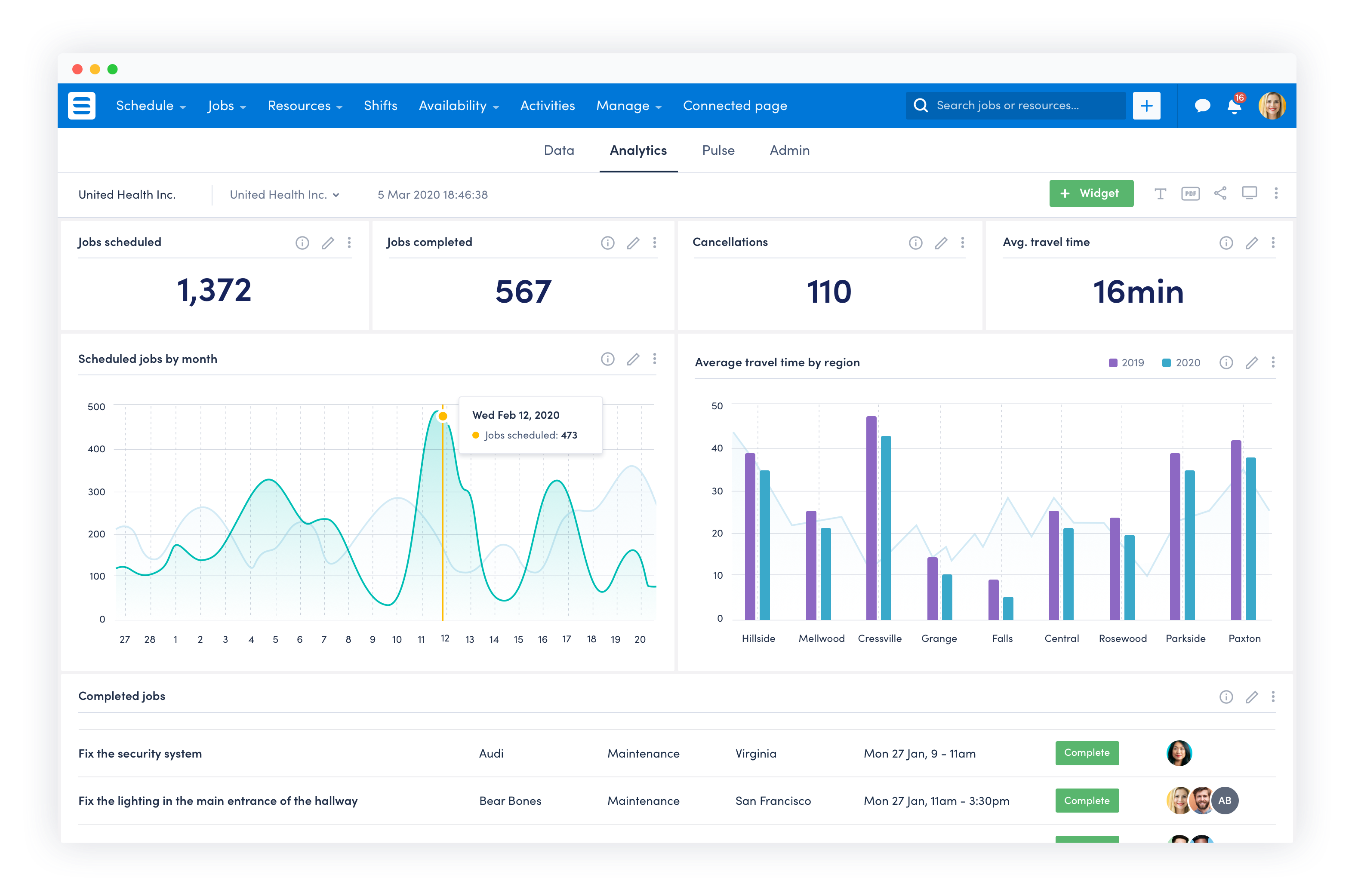Click the search jobs or resources field
The image size is (1361, 896).
1015,106
